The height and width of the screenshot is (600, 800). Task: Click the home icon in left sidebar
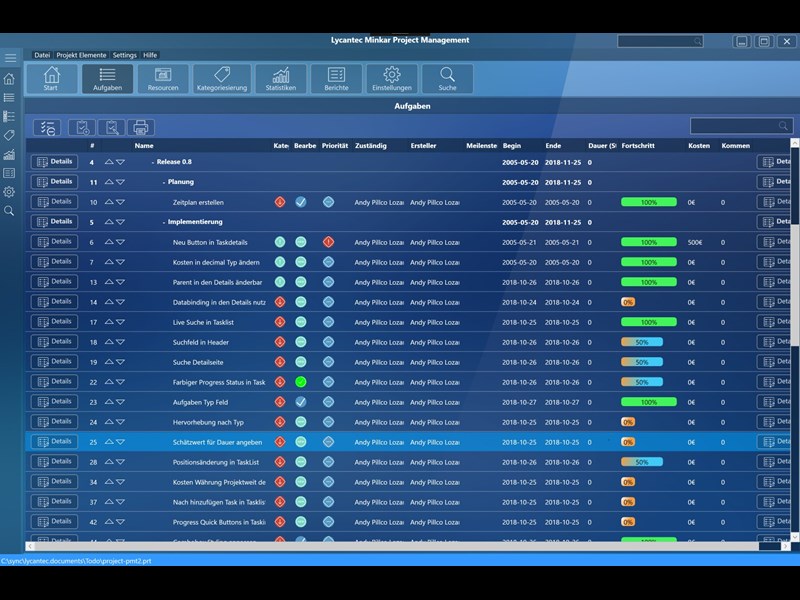9,79
